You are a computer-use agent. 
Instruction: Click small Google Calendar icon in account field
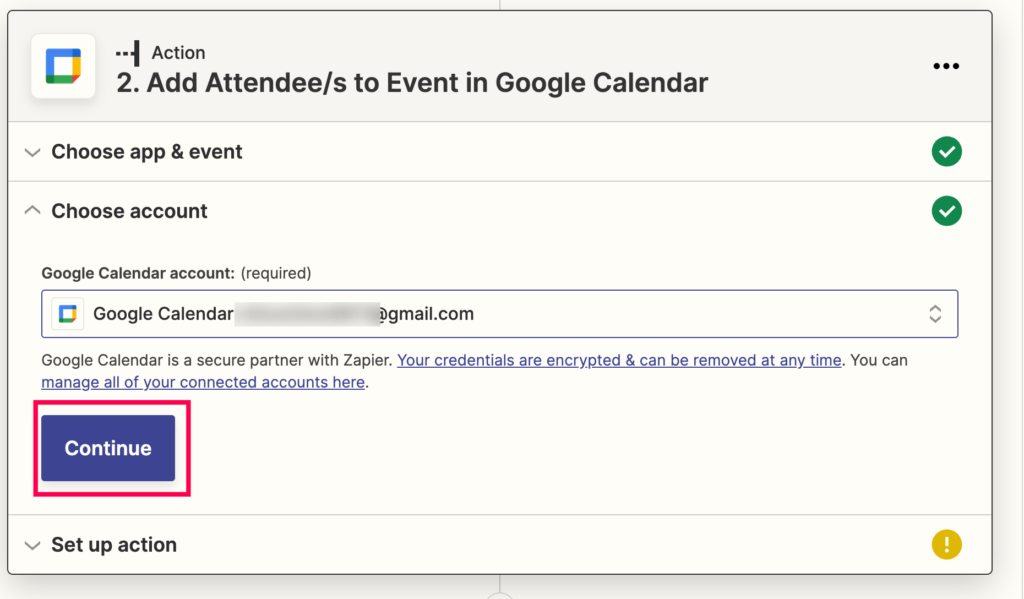[67, 314]
